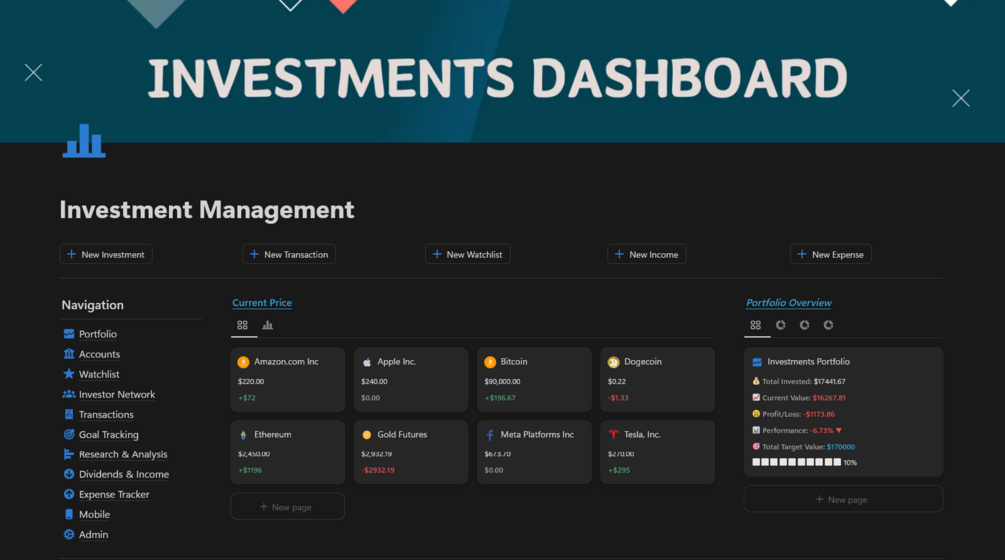The image size is (1005, 560).
Task: Click the New Income button
Action: (x=647, y=254)
